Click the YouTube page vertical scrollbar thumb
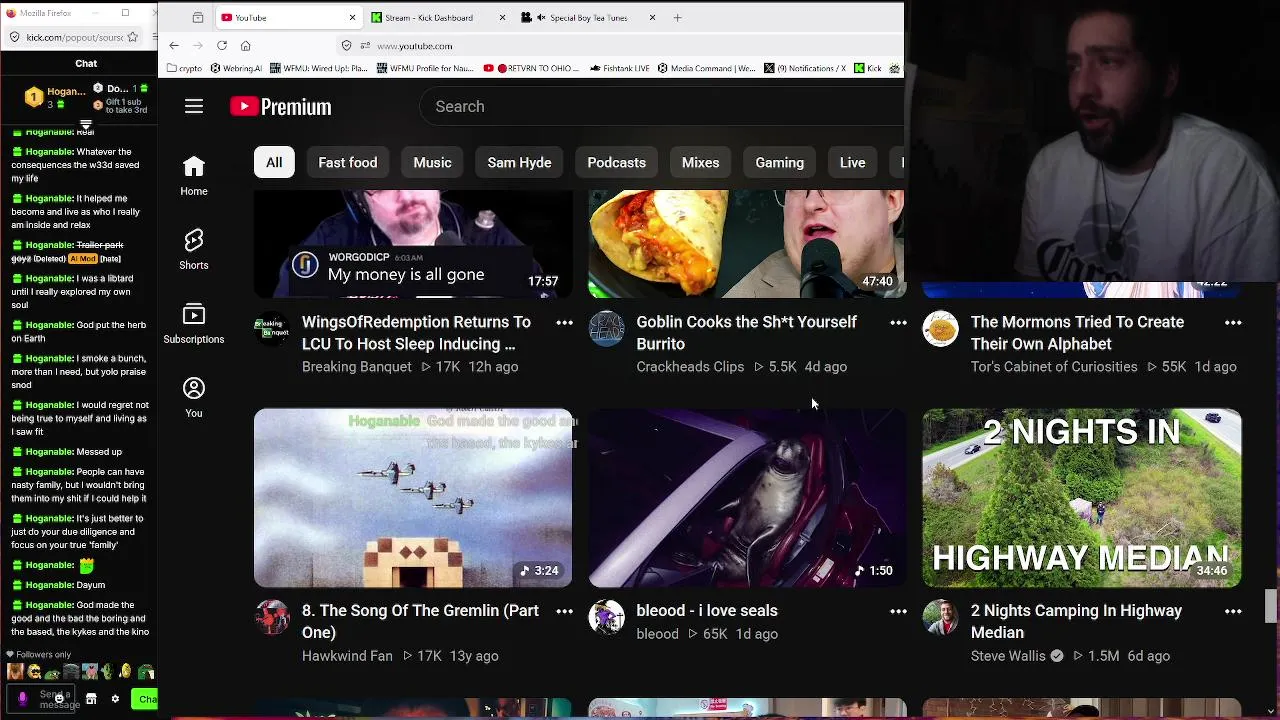The width and height of the screenshot is (1280, 720). pyautogui.click(x=1271, y=606)
